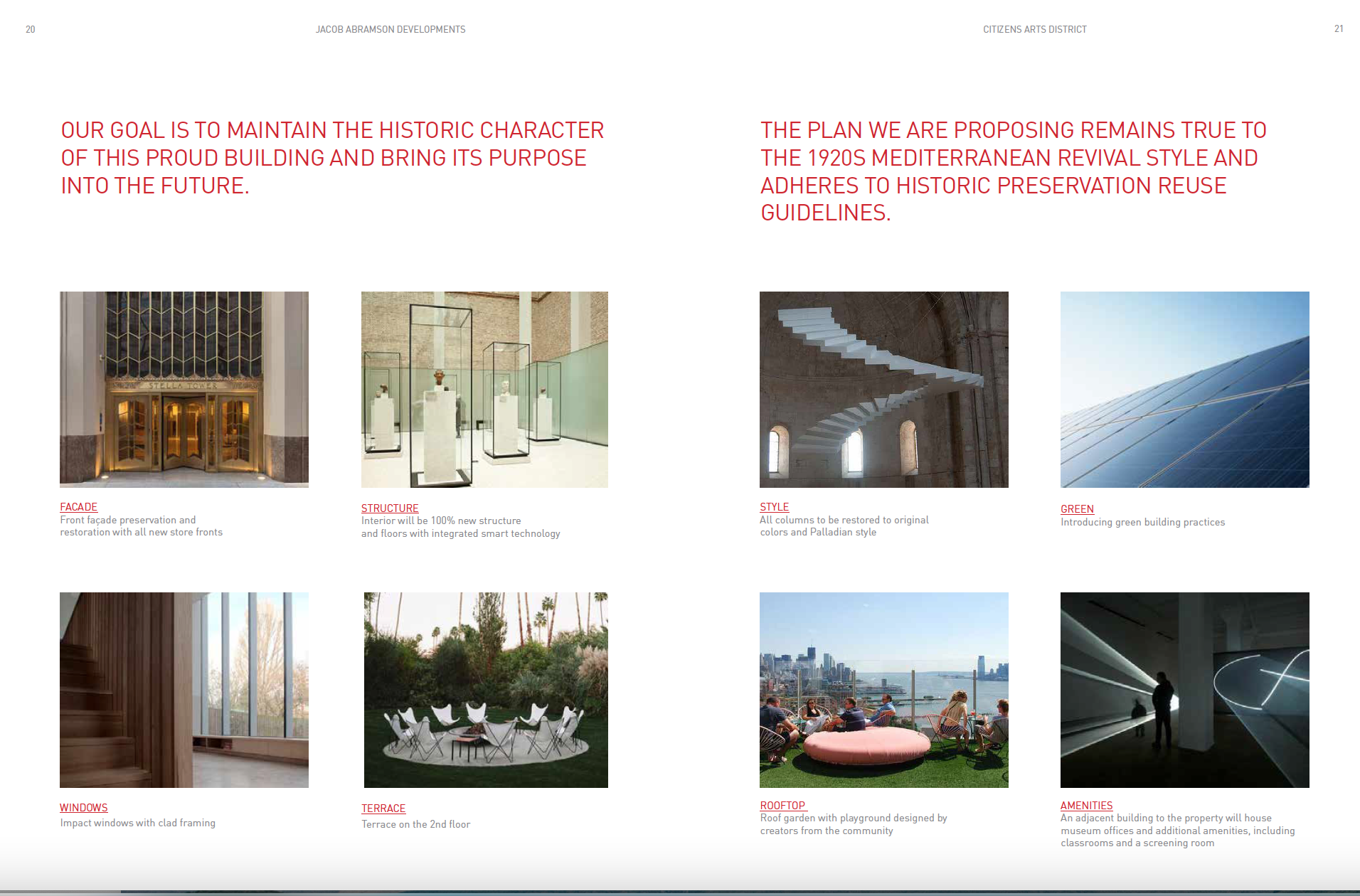1360x896 pixels.
Task: Select the solar panels photo
Action: [1185, 390]
